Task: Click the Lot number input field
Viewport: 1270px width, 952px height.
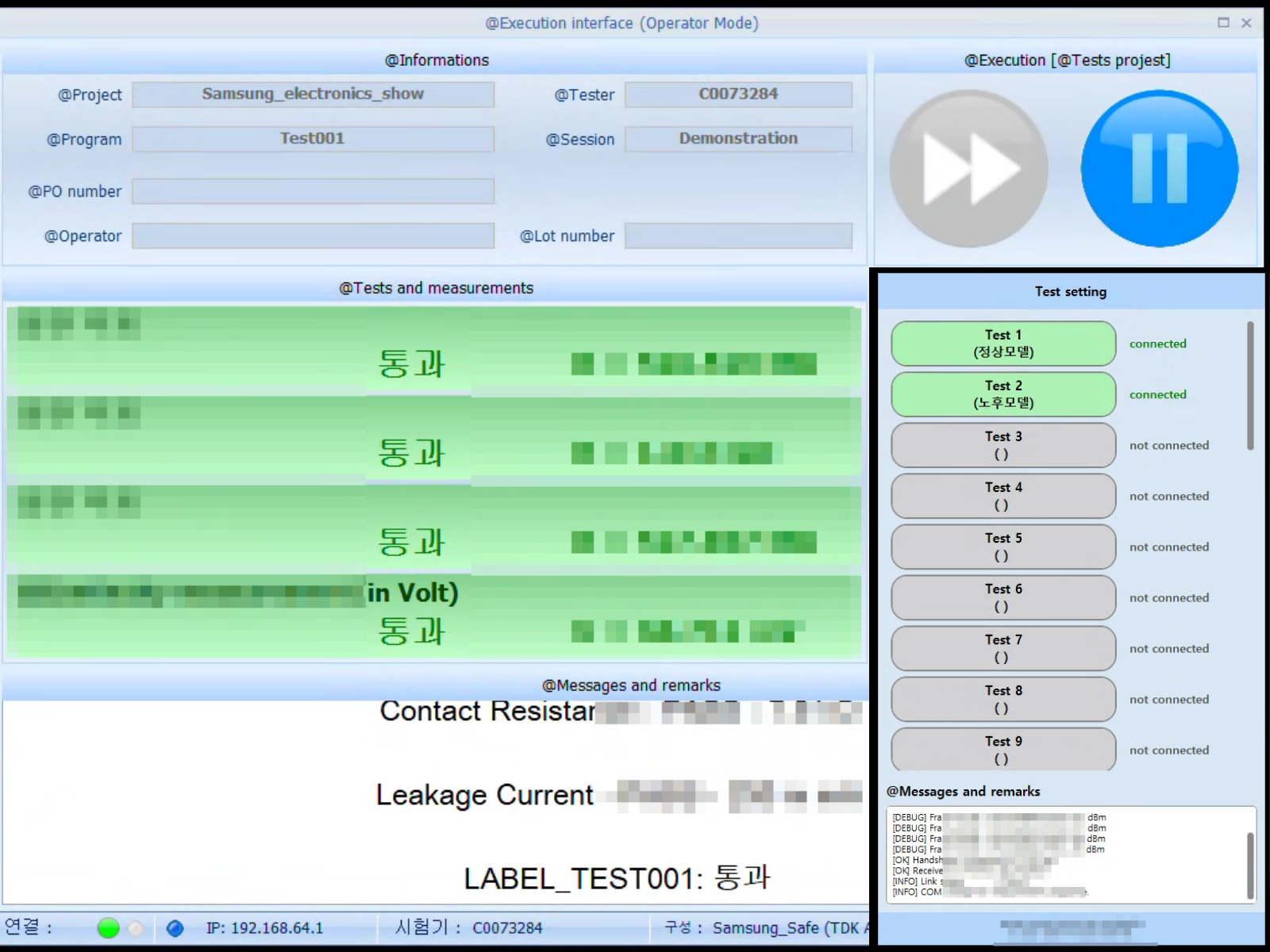Action: (738, 236)
